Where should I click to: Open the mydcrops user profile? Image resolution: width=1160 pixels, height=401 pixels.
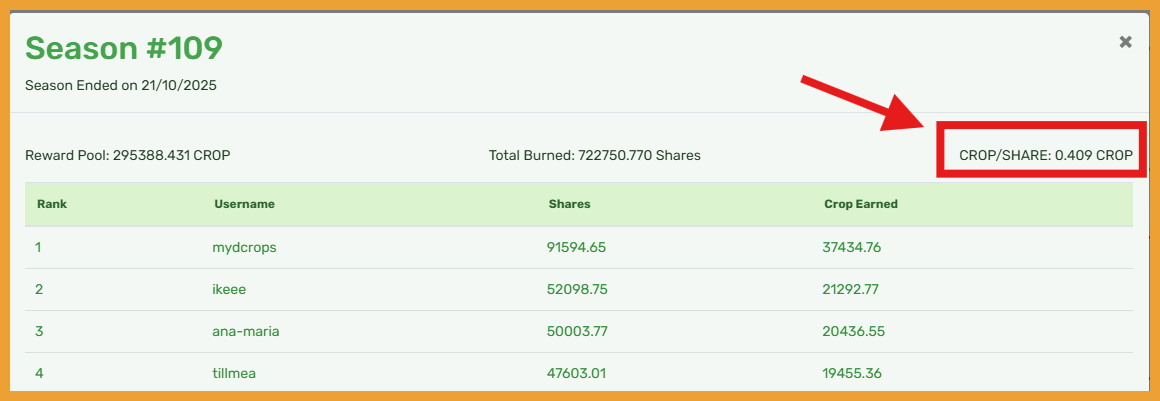pyautogui.click(x=245, y=248)
